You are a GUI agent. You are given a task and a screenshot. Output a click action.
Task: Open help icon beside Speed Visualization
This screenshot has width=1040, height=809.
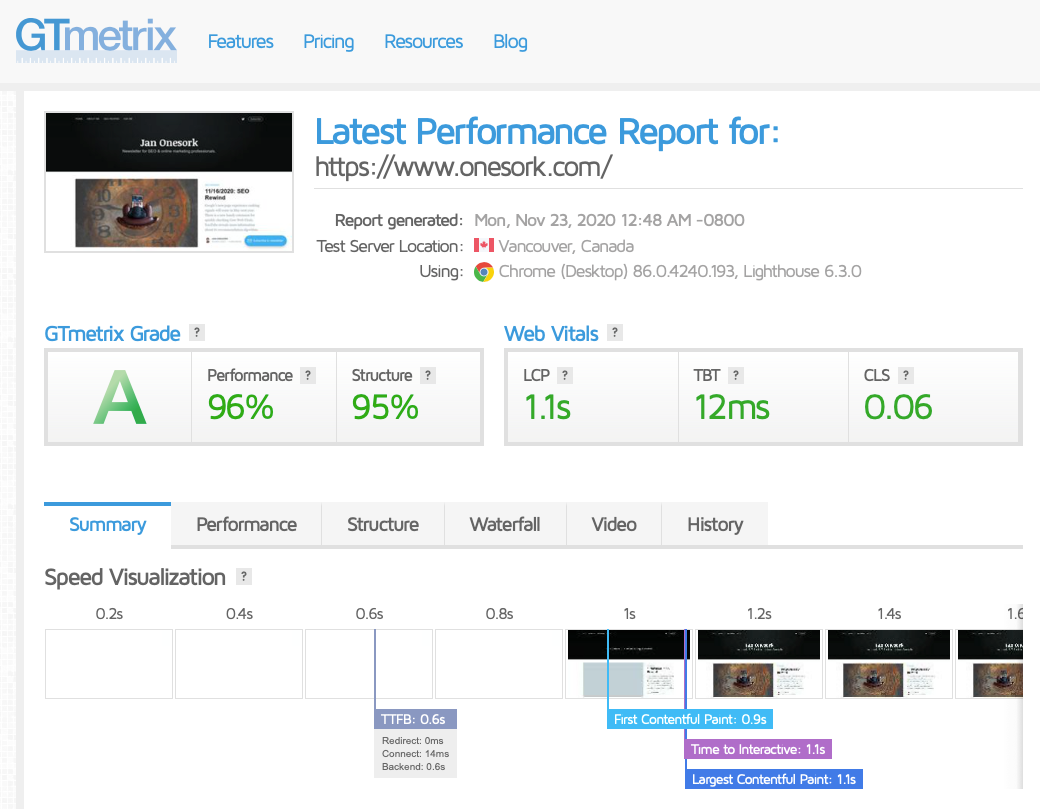pos(243,576)
